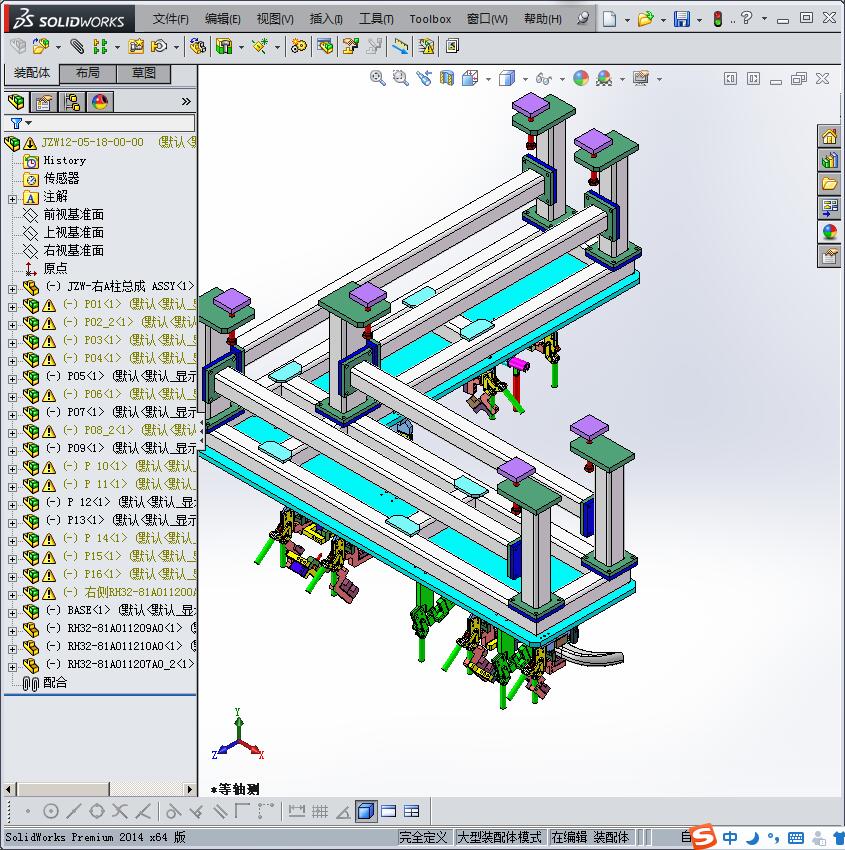
Task: Click the View Orientation cube icon
Action: pyautogui.click(x=470, y=79)
